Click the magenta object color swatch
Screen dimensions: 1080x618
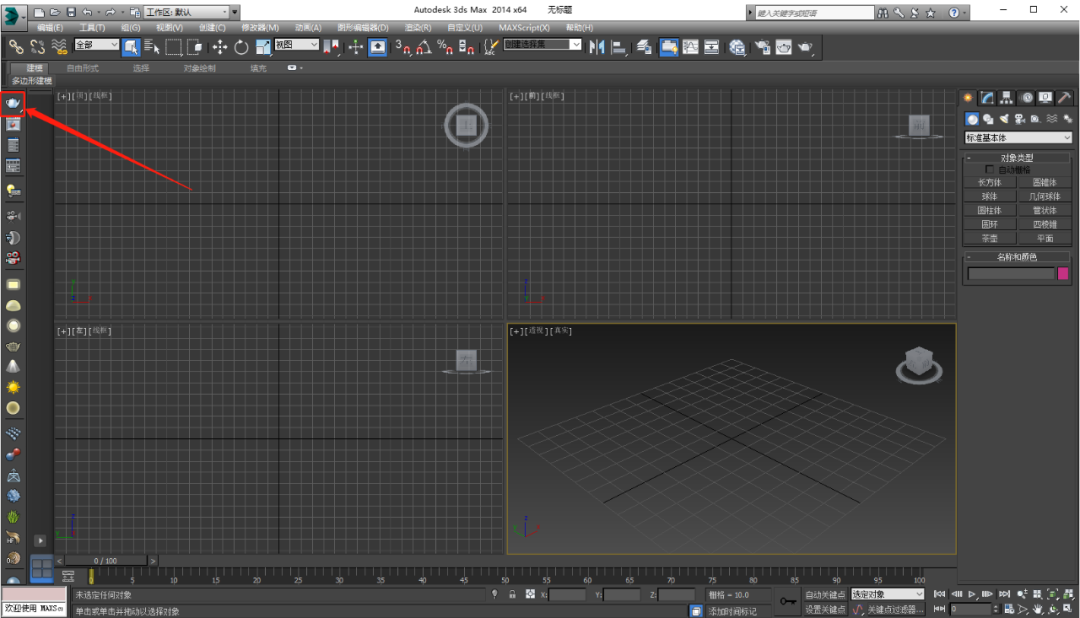[1063, 274]
